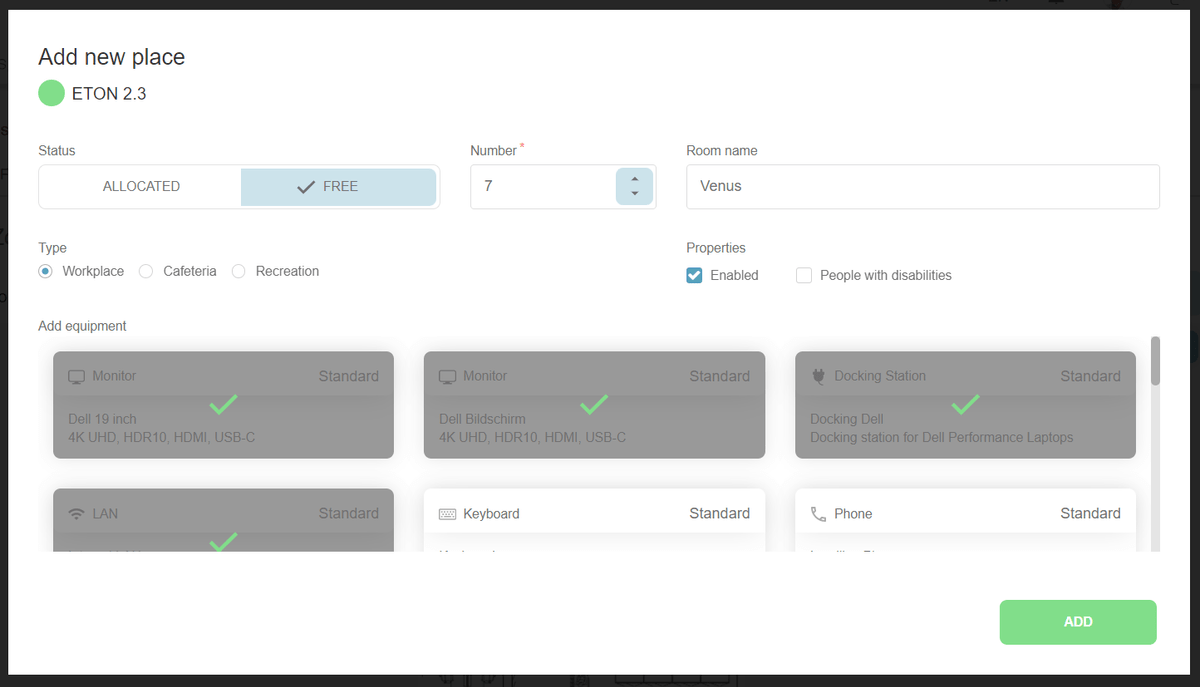Select the Recreation type option
1200x687 pixels.
pyautogui.click(x=239, y=271)
